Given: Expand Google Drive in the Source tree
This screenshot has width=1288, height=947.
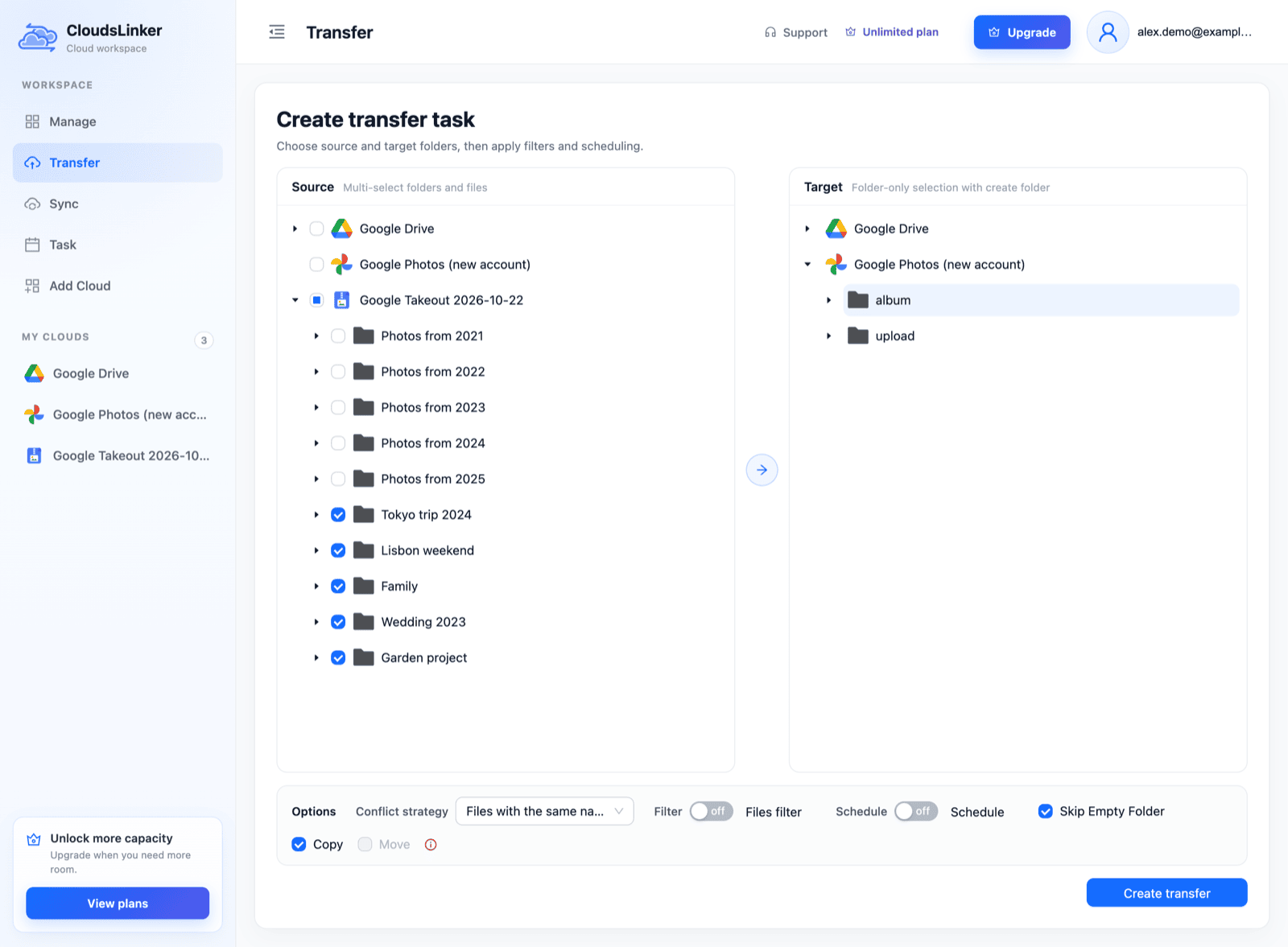Looking at the screenshot, I should point(295,229).
